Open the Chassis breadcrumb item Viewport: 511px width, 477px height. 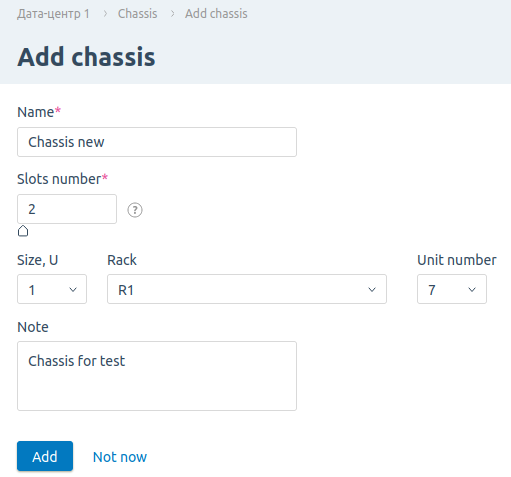click(x=137, y=14)
